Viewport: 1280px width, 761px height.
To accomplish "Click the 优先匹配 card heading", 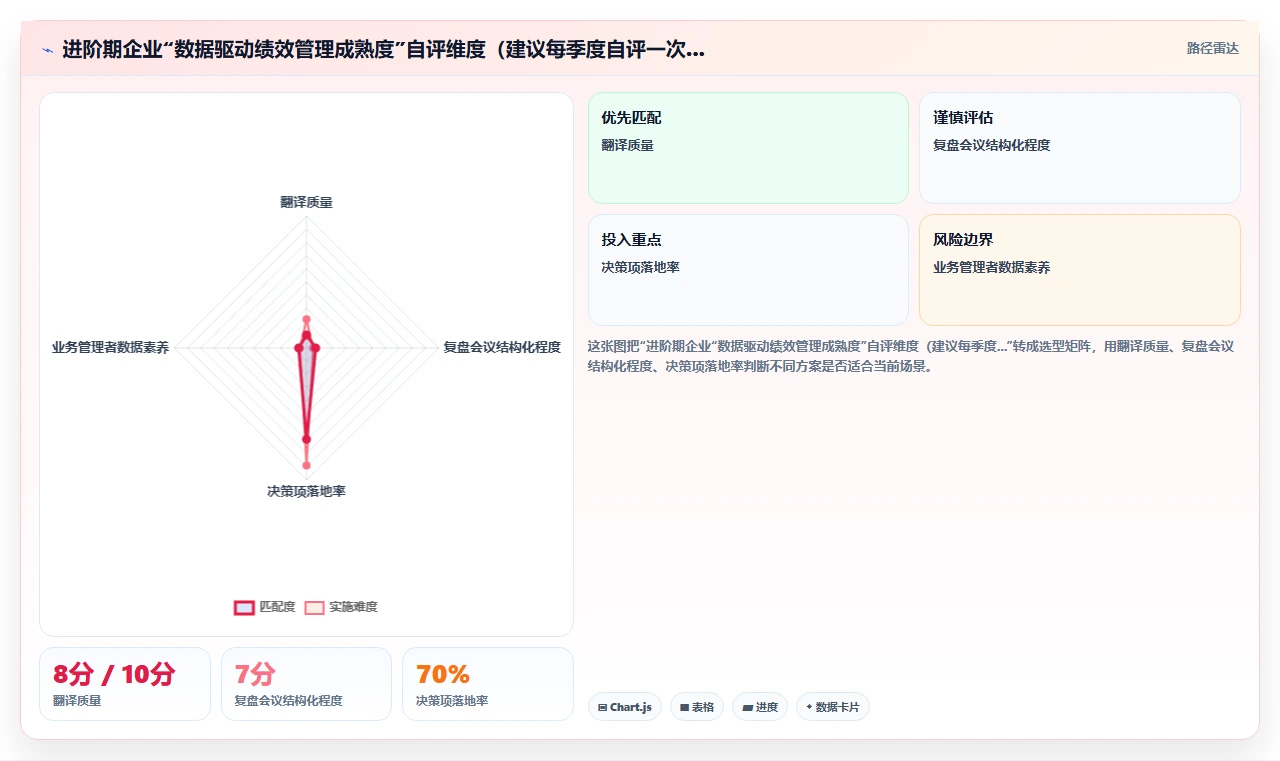I will tap(631, 118).
